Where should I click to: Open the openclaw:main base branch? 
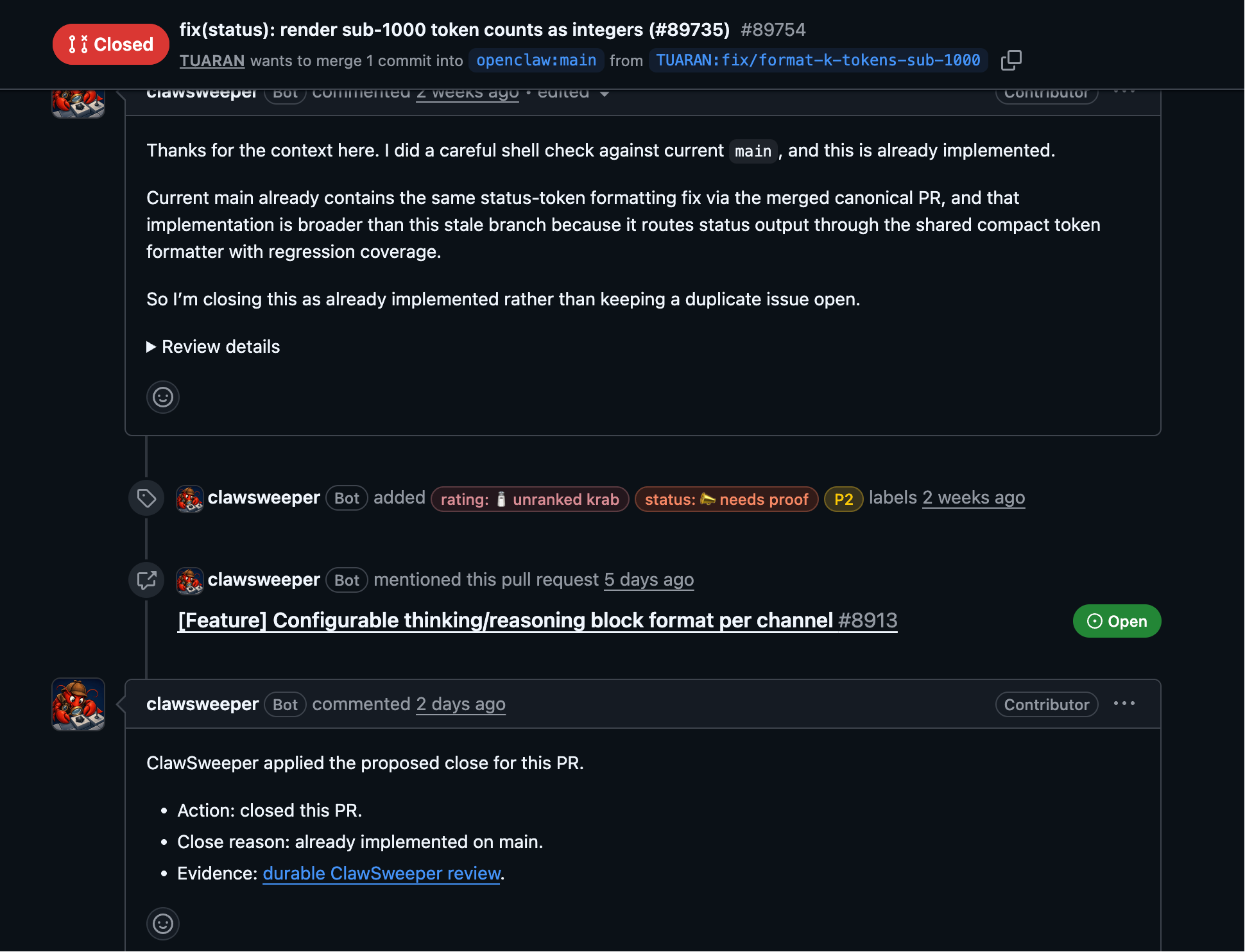click(x=537, y=60)
